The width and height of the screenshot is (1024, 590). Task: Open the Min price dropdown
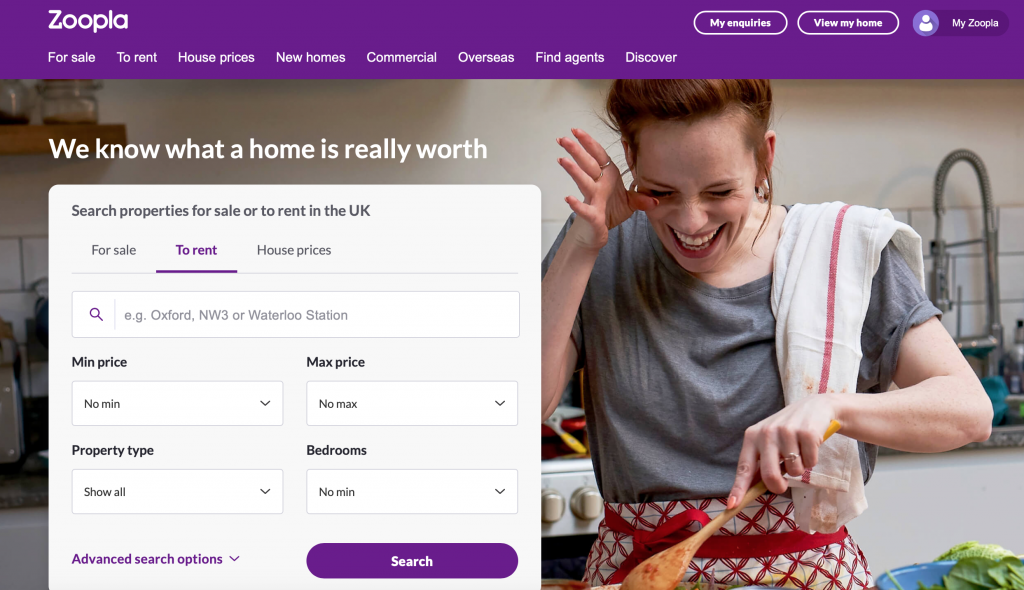point(177,403)
